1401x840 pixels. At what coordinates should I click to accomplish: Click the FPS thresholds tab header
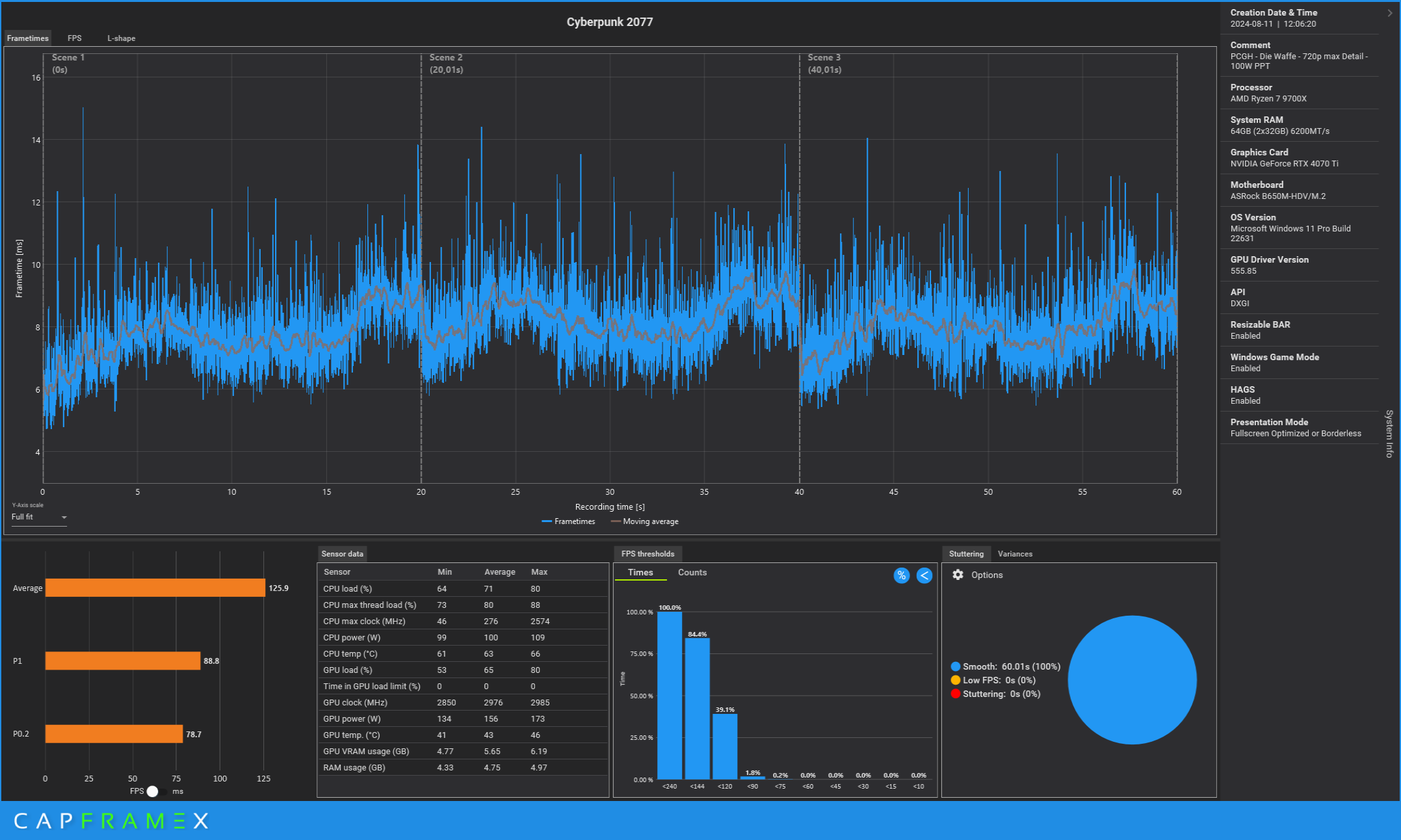[x=648, y=554]
